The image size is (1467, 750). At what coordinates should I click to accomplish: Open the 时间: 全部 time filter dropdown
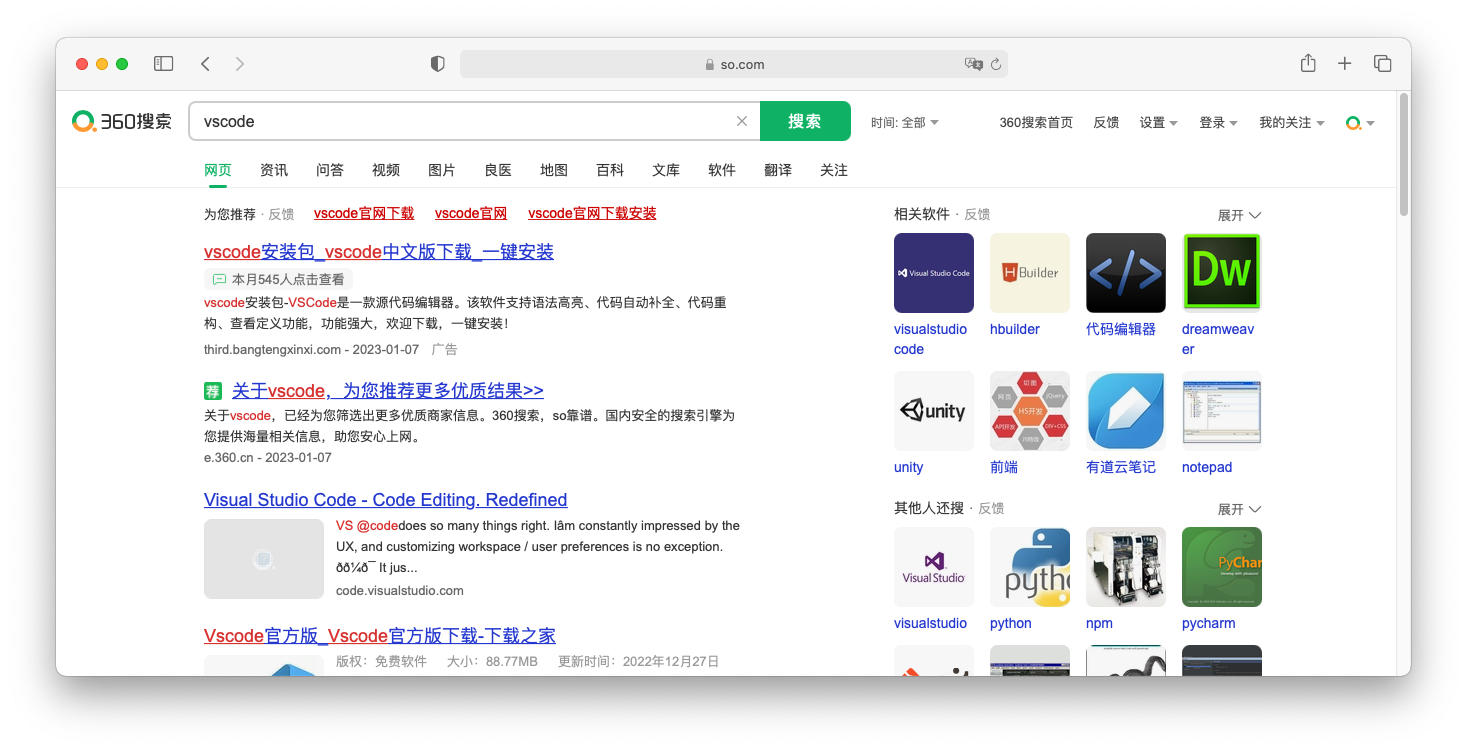(x=904, y=122)
